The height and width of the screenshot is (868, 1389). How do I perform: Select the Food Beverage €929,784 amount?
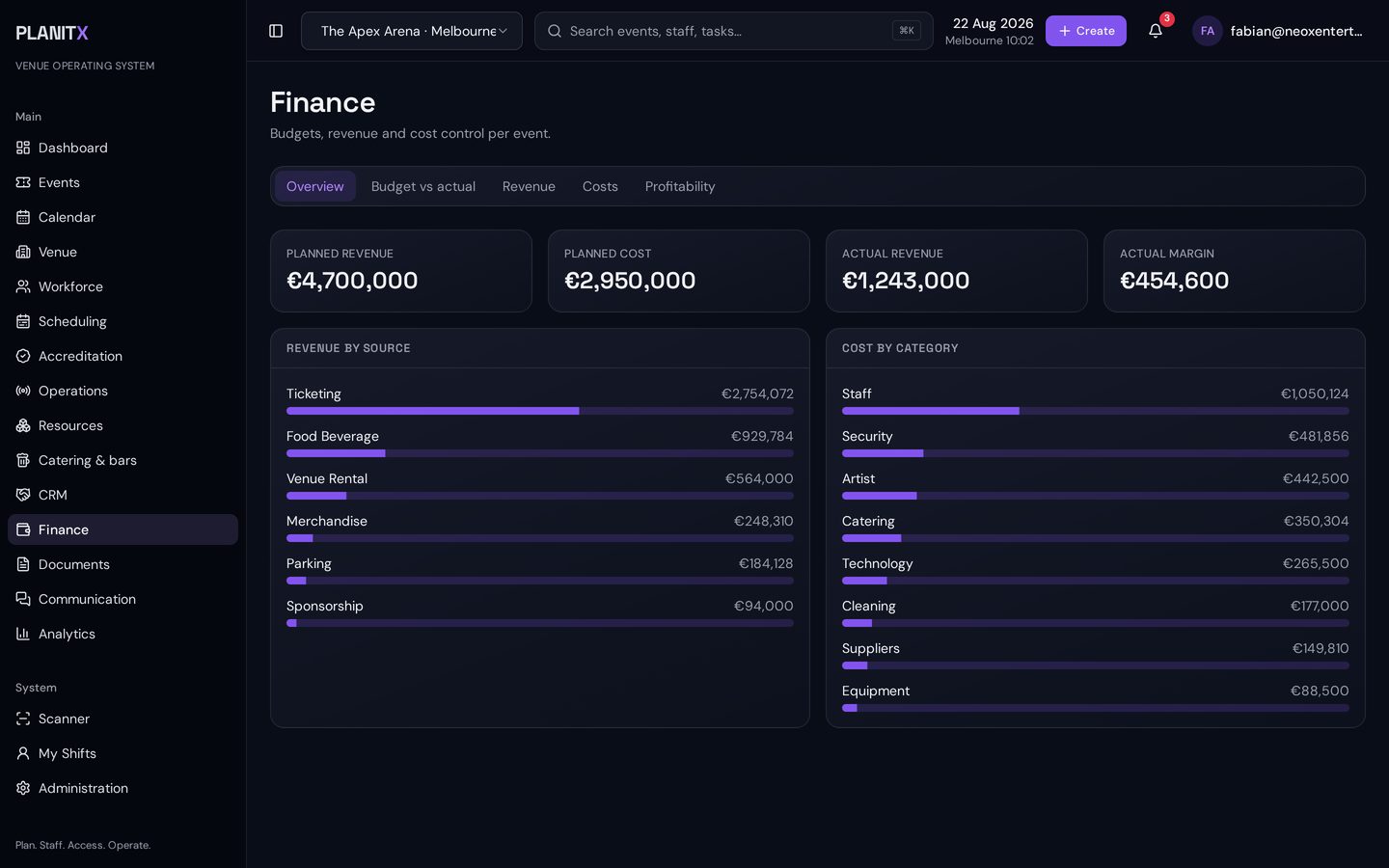point(762,436)
